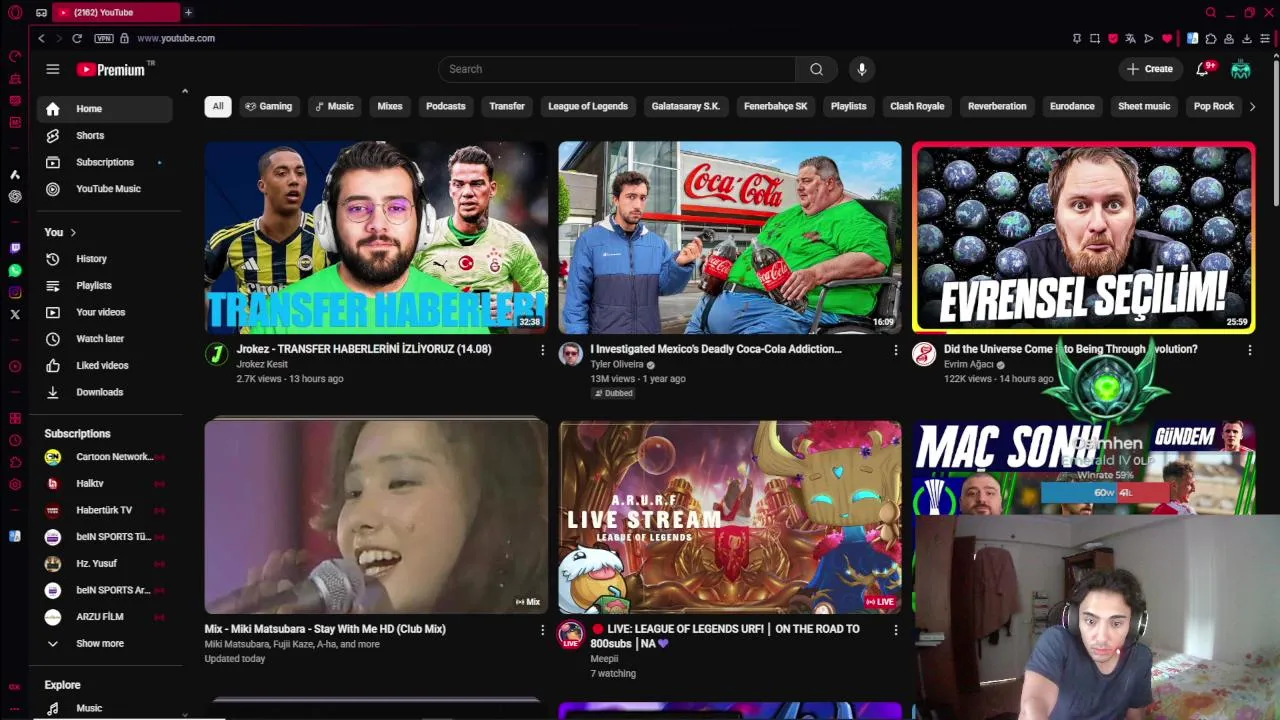Open options for the Evrim Ağacı Universe video

point(1249,350)
